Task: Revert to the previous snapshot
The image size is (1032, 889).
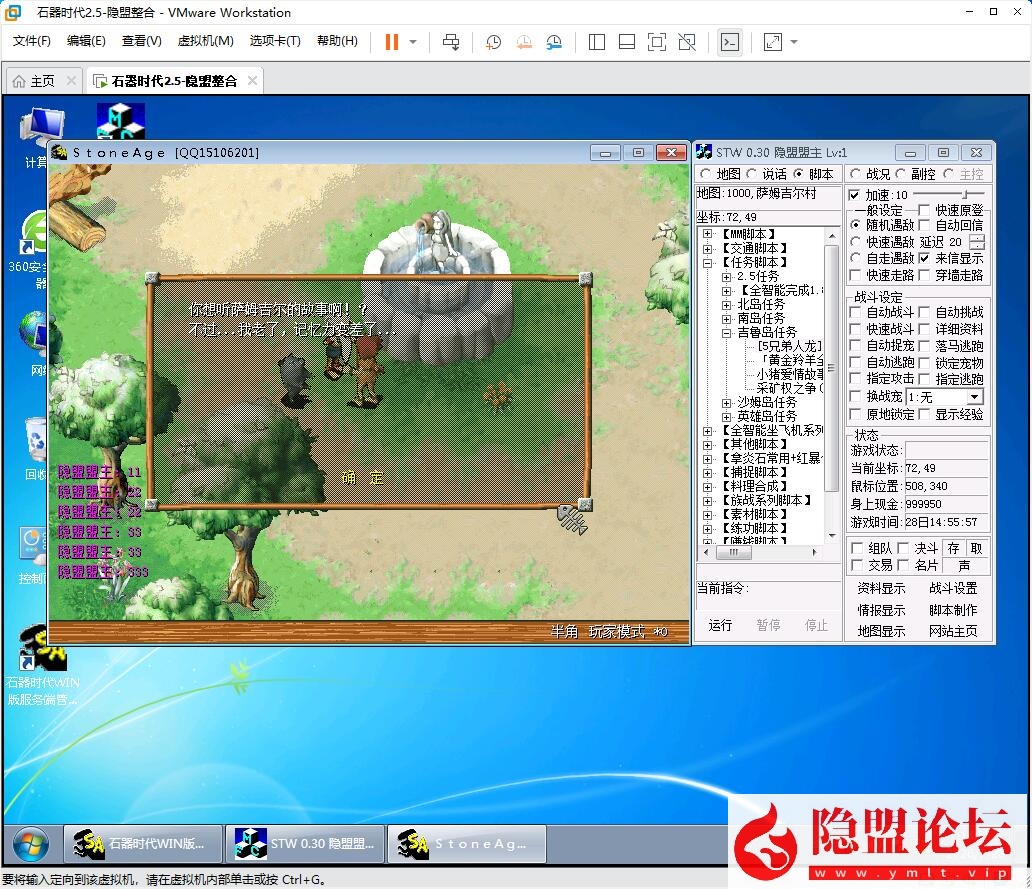Action: [521, 41]
